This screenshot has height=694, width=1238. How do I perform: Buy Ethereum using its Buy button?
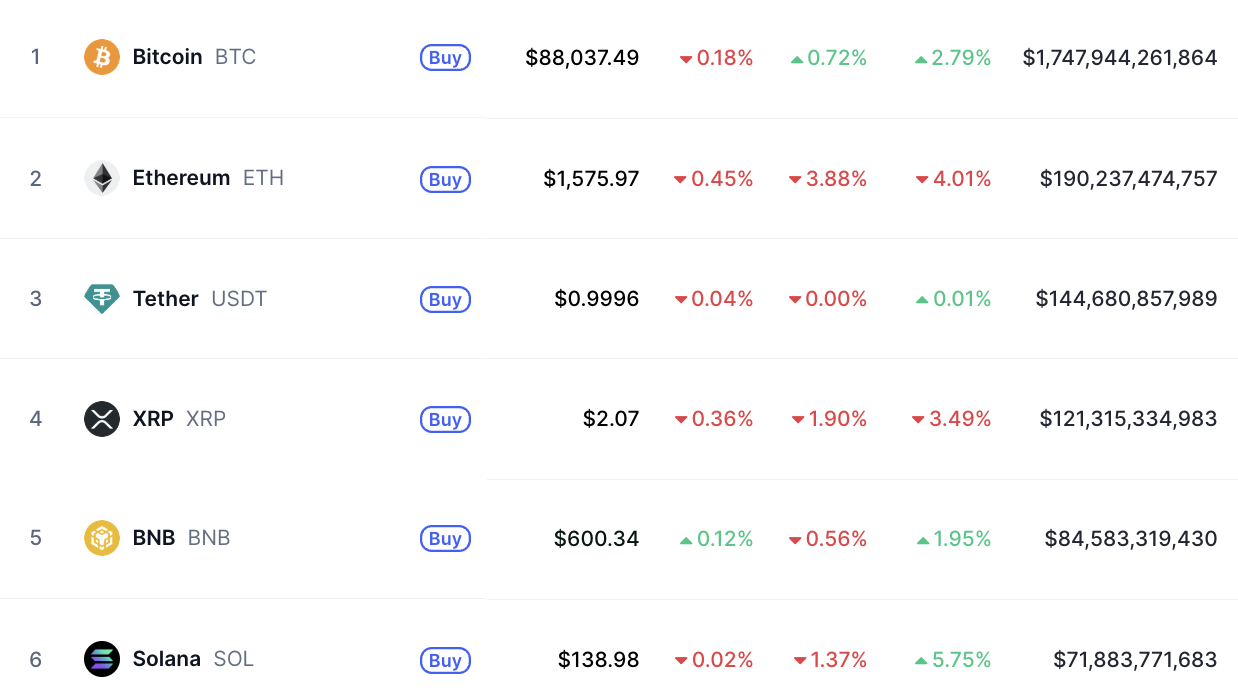click(445, 179)
